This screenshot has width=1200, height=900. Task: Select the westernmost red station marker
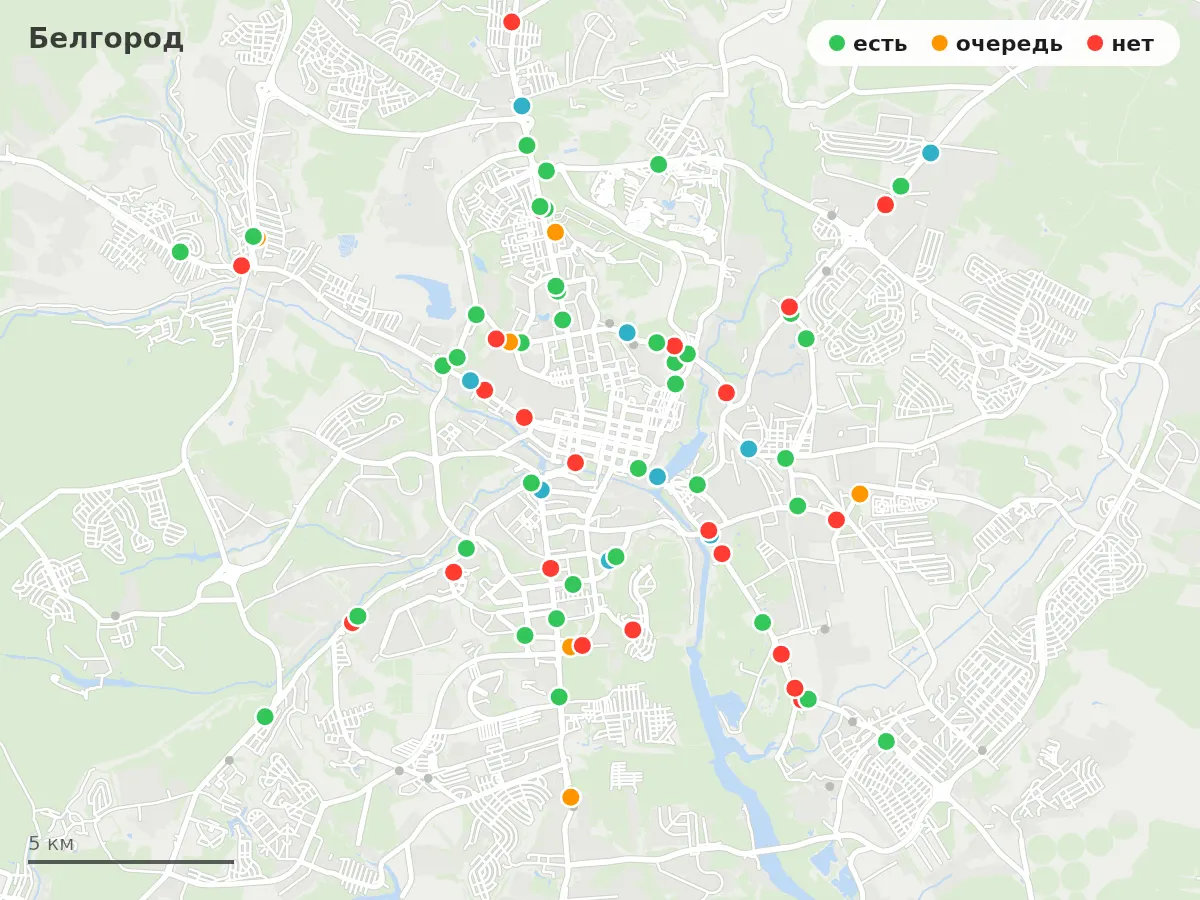(241, 266)
